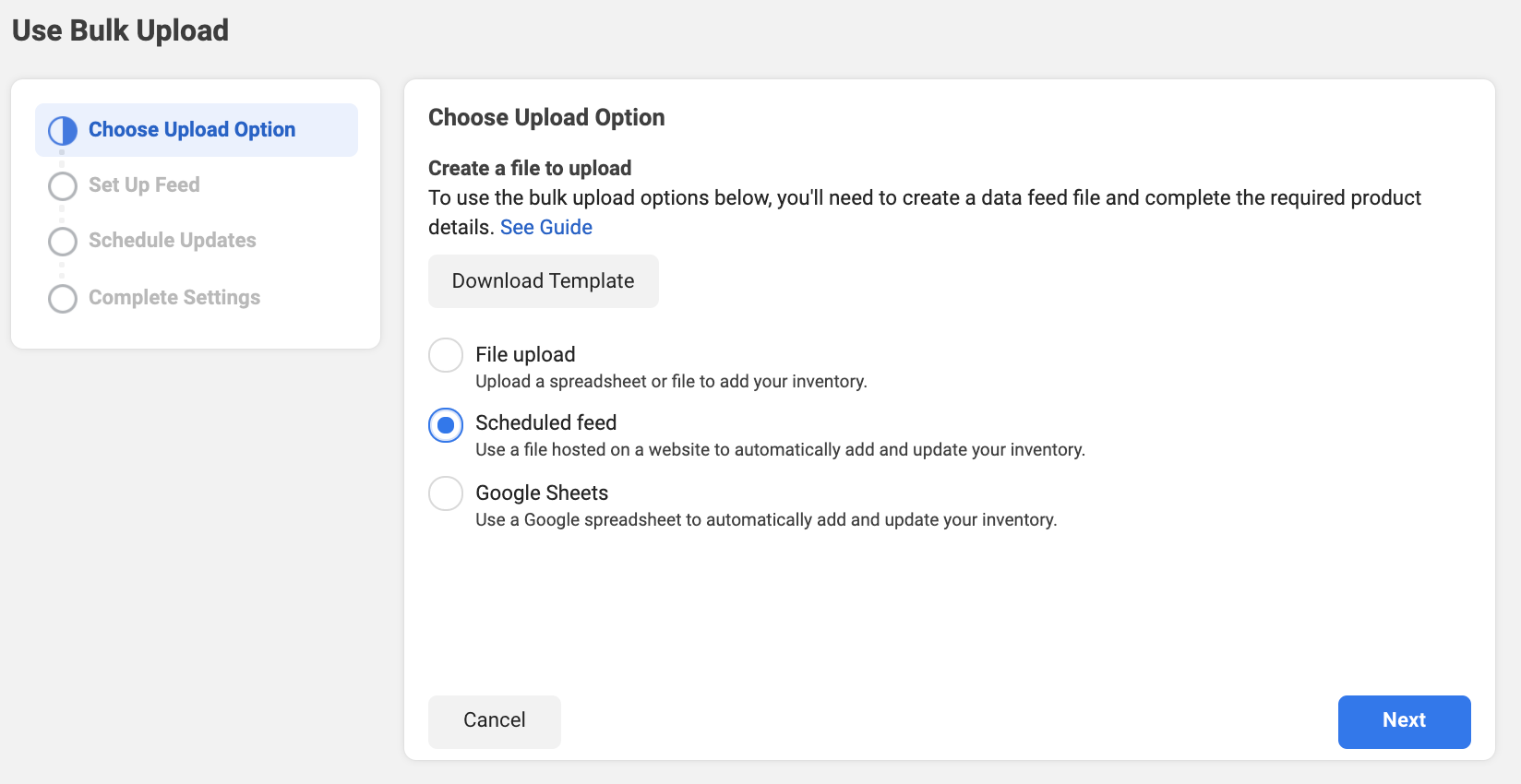
Task: Cancel the bulk upload setup
Action: point(495,721)
